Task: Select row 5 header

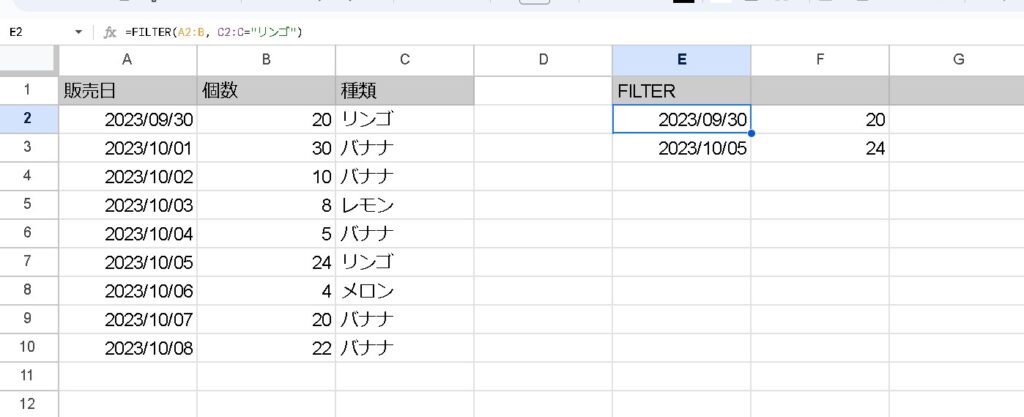Action: click(28, 205)
